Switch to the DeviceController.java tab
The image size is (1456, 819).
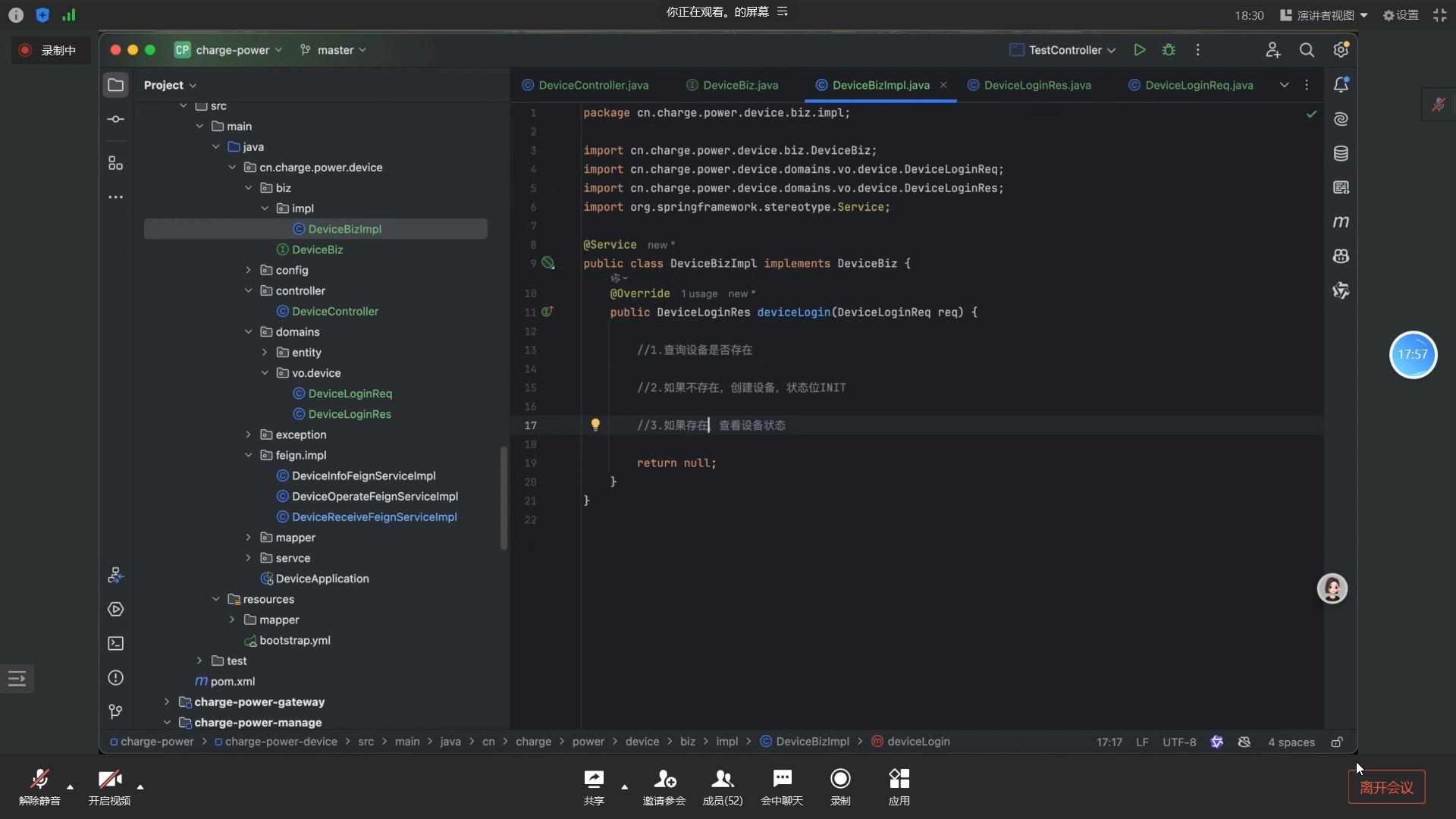(x=592, y=86)
